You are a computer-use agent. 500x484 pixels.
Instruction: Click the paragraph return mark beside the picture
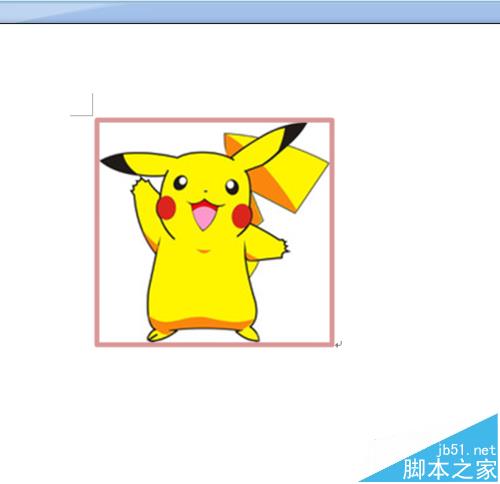[338, 344]
